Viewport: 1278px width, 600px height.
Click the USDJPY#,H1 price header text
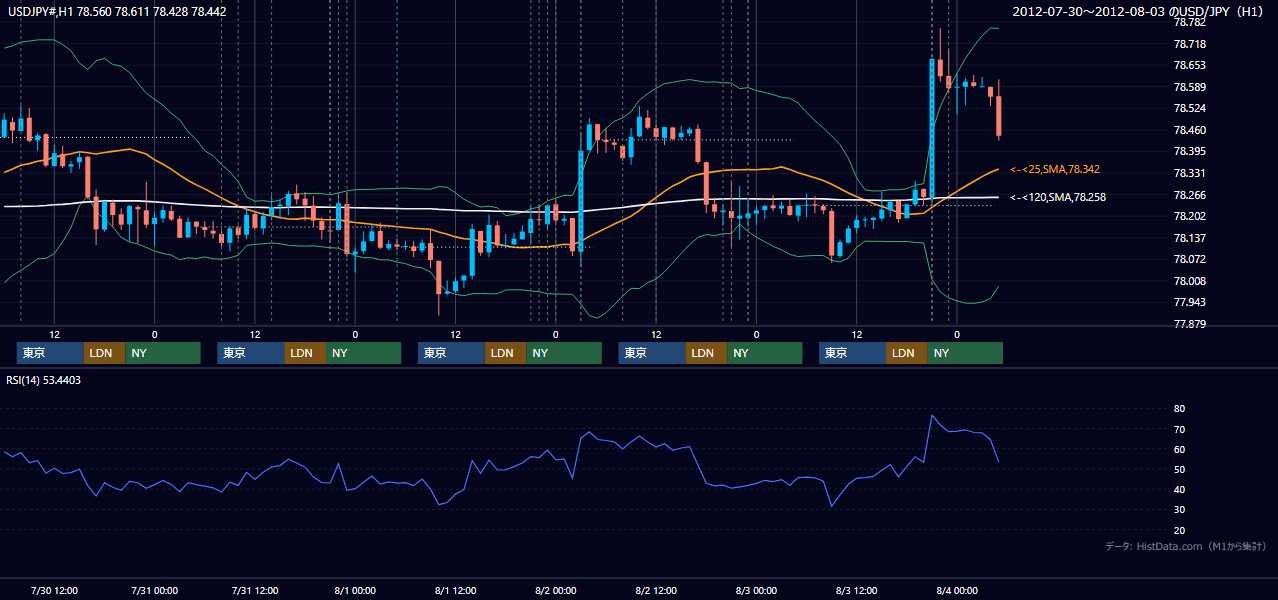coord(115,11)
